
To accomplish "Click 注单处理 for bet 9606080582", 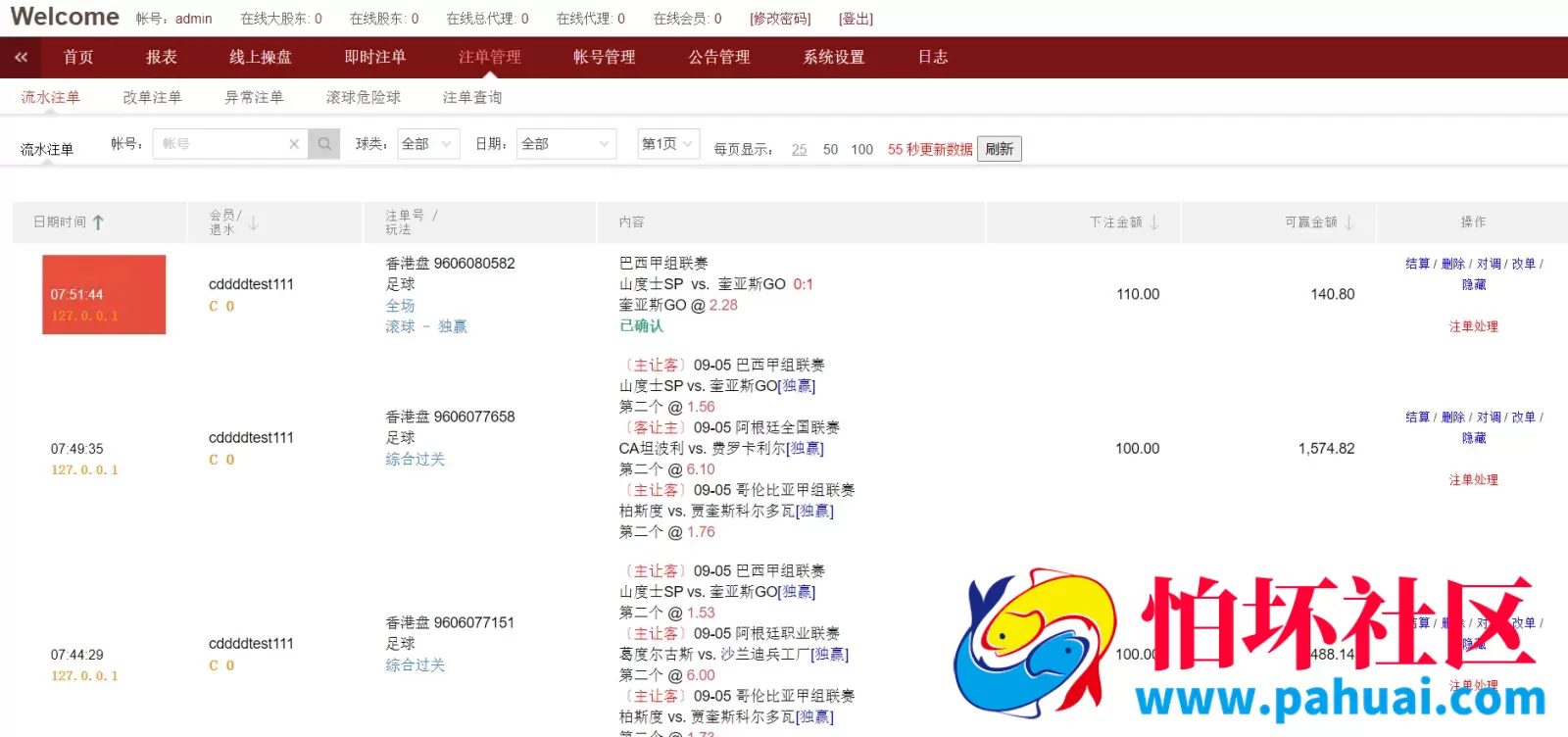I will pos(1474,326).
